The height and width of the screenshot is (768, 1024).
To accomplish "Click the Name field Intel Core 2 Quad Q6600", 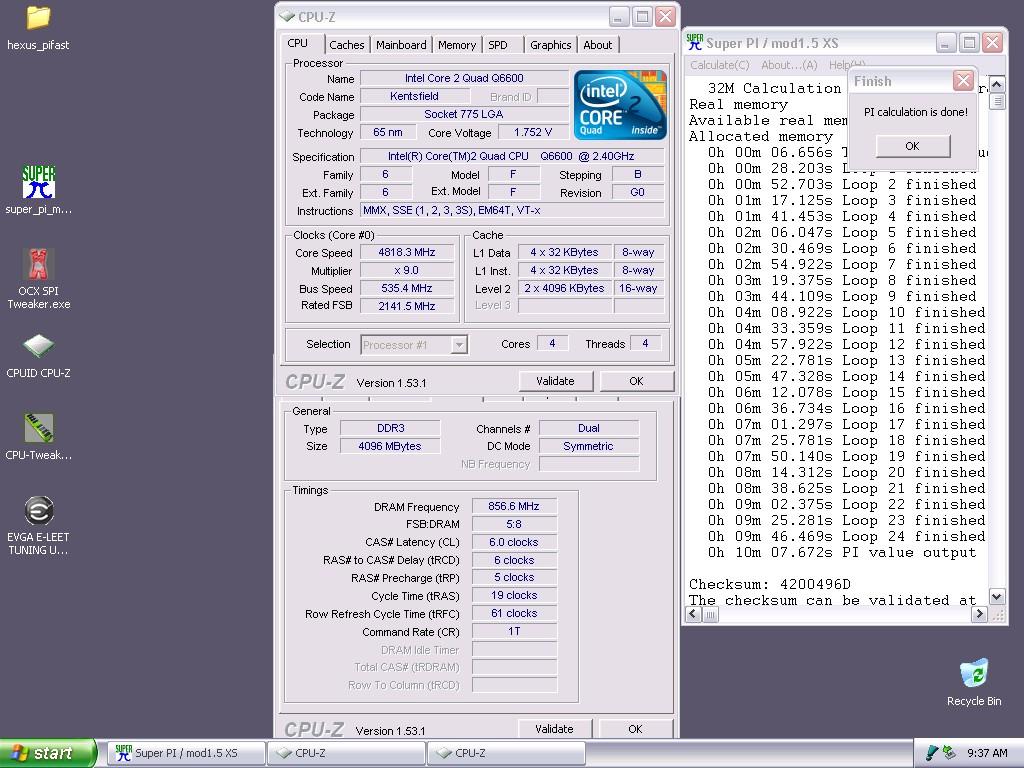I will tap(464, 78).
